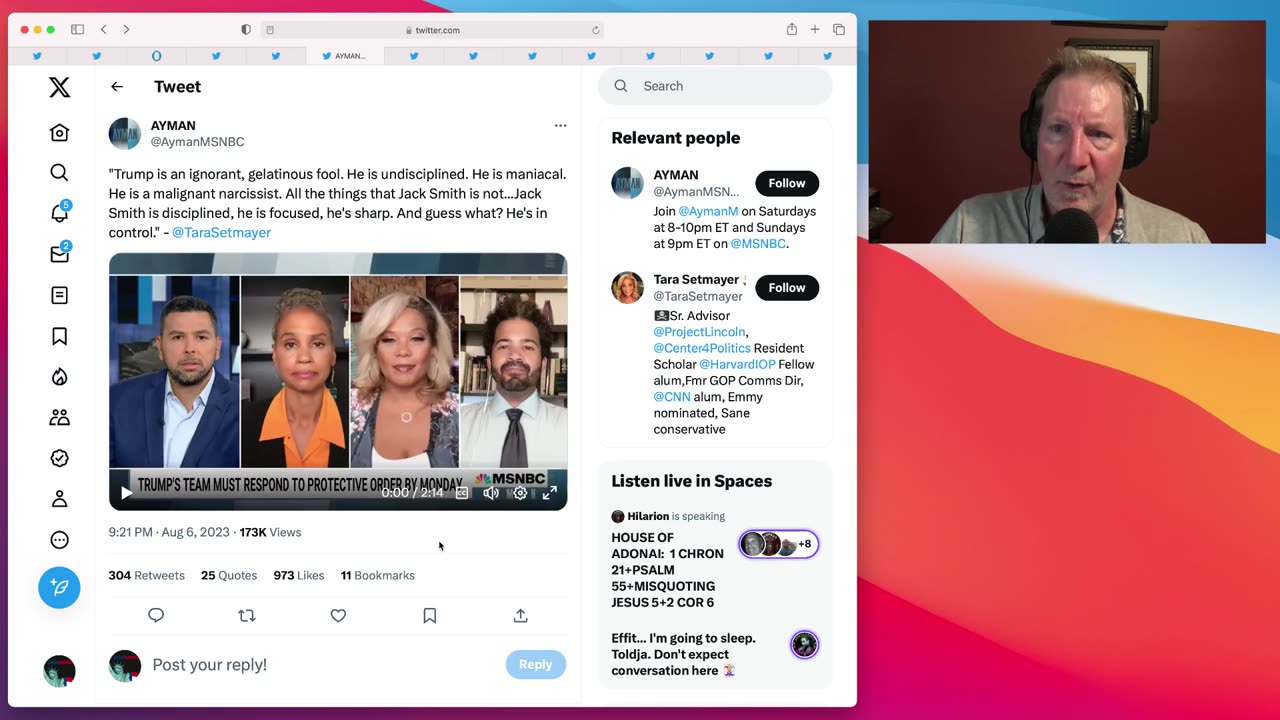
Task: Open the @HarvardIOP link
Action: click(737, 365)
